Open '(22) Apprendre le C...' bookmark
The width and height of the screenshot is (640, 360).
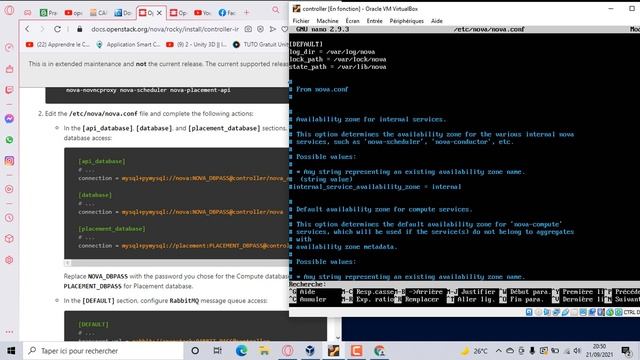coord(58,44)
